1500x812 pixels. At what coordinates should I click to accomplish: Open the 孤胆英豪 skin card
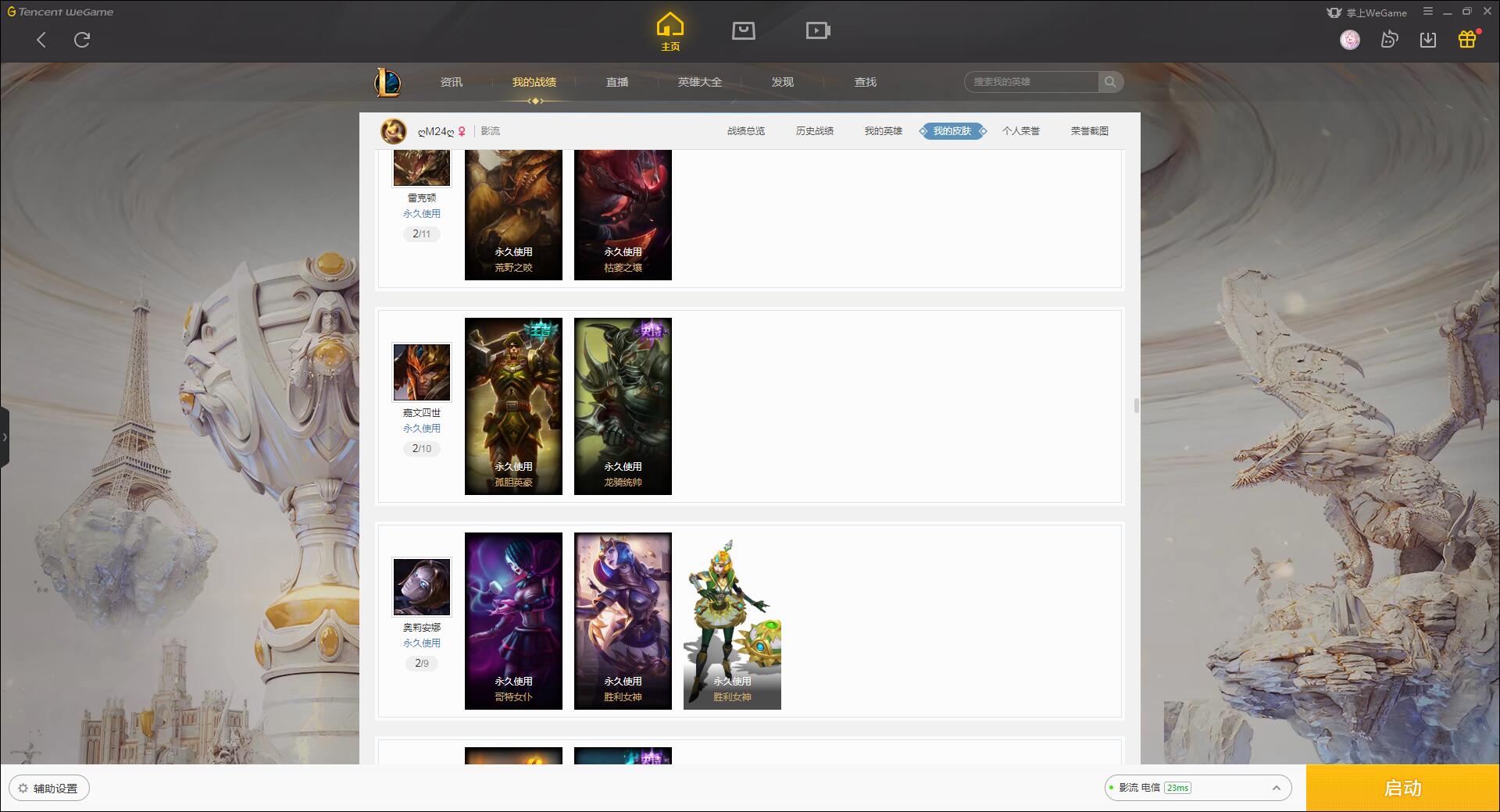[x=513, y=406]
